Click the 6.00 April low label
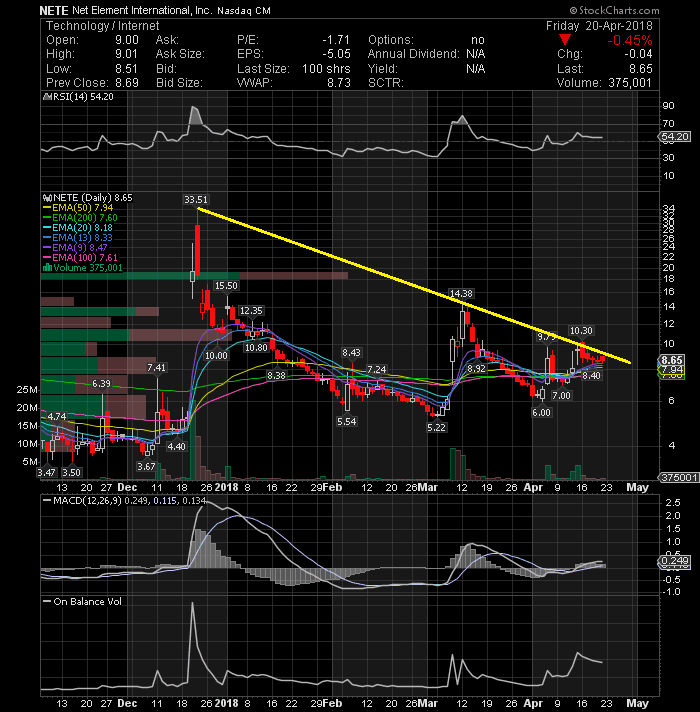Viewport: 700px width, 712px height. tap(541, 412)
